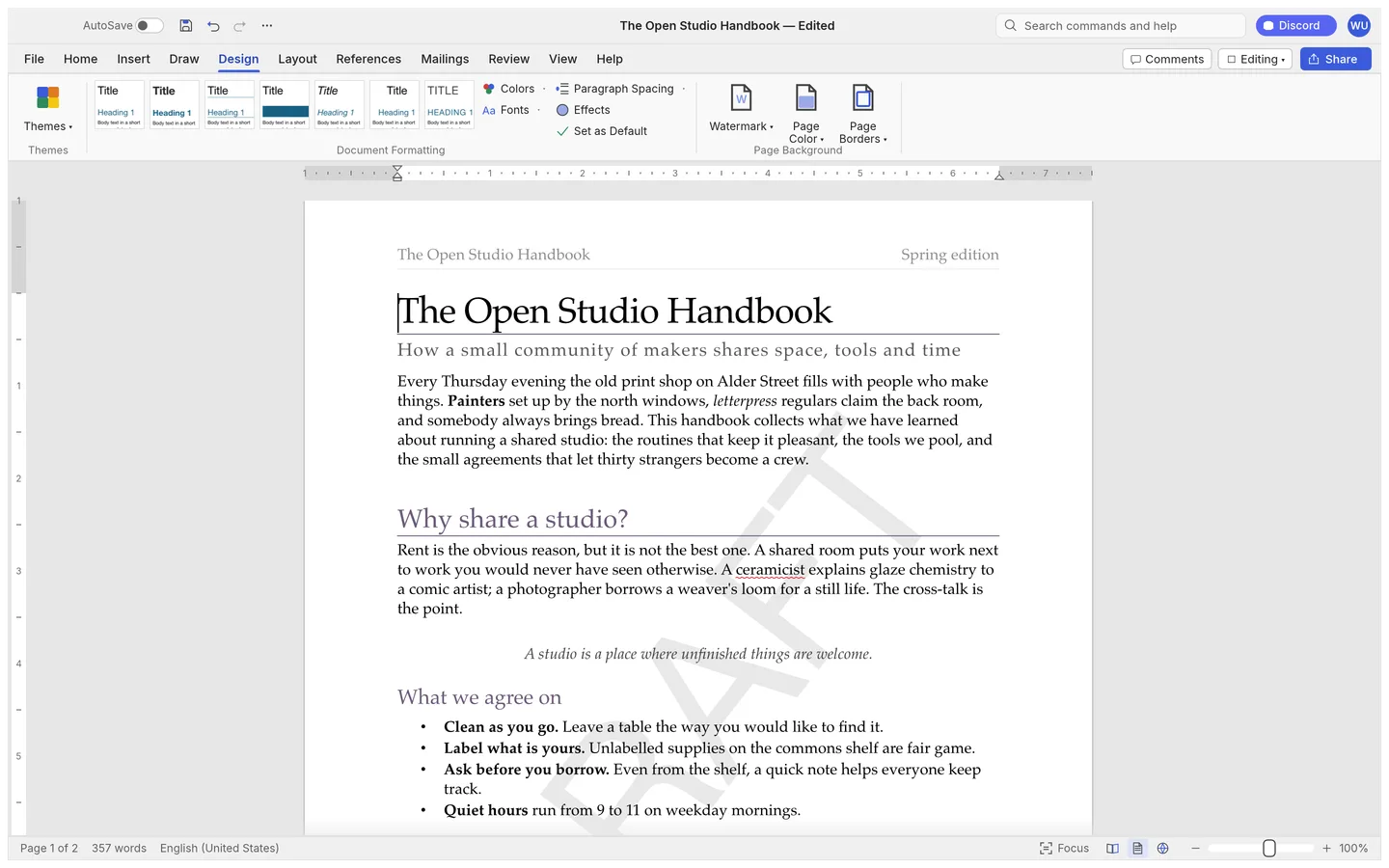
Task: Open the Insert tab
Action: (133, 59)
